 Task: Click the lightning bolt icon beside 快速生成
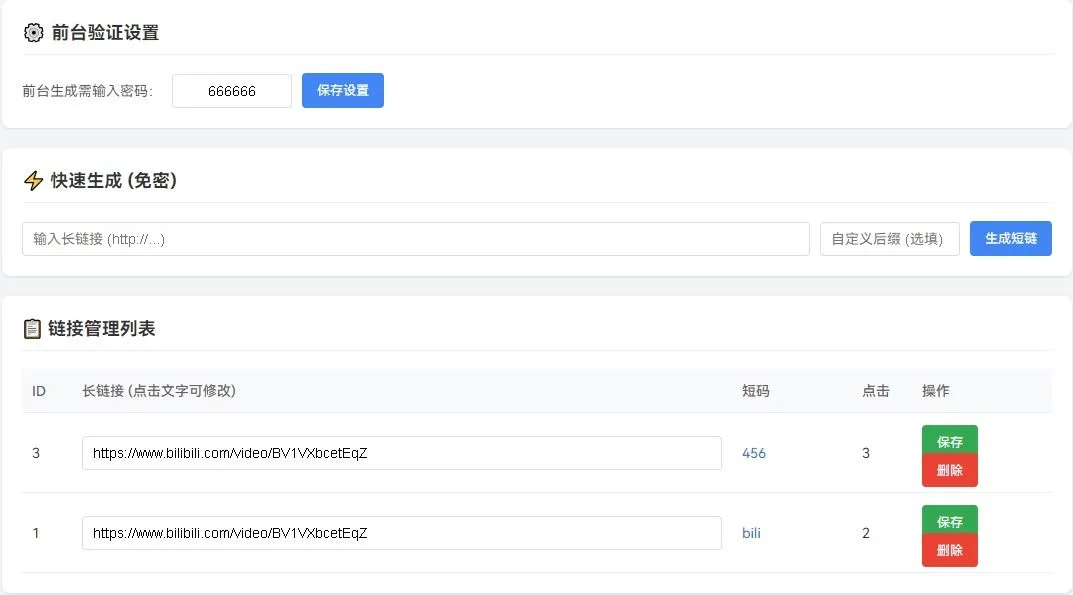34,181
